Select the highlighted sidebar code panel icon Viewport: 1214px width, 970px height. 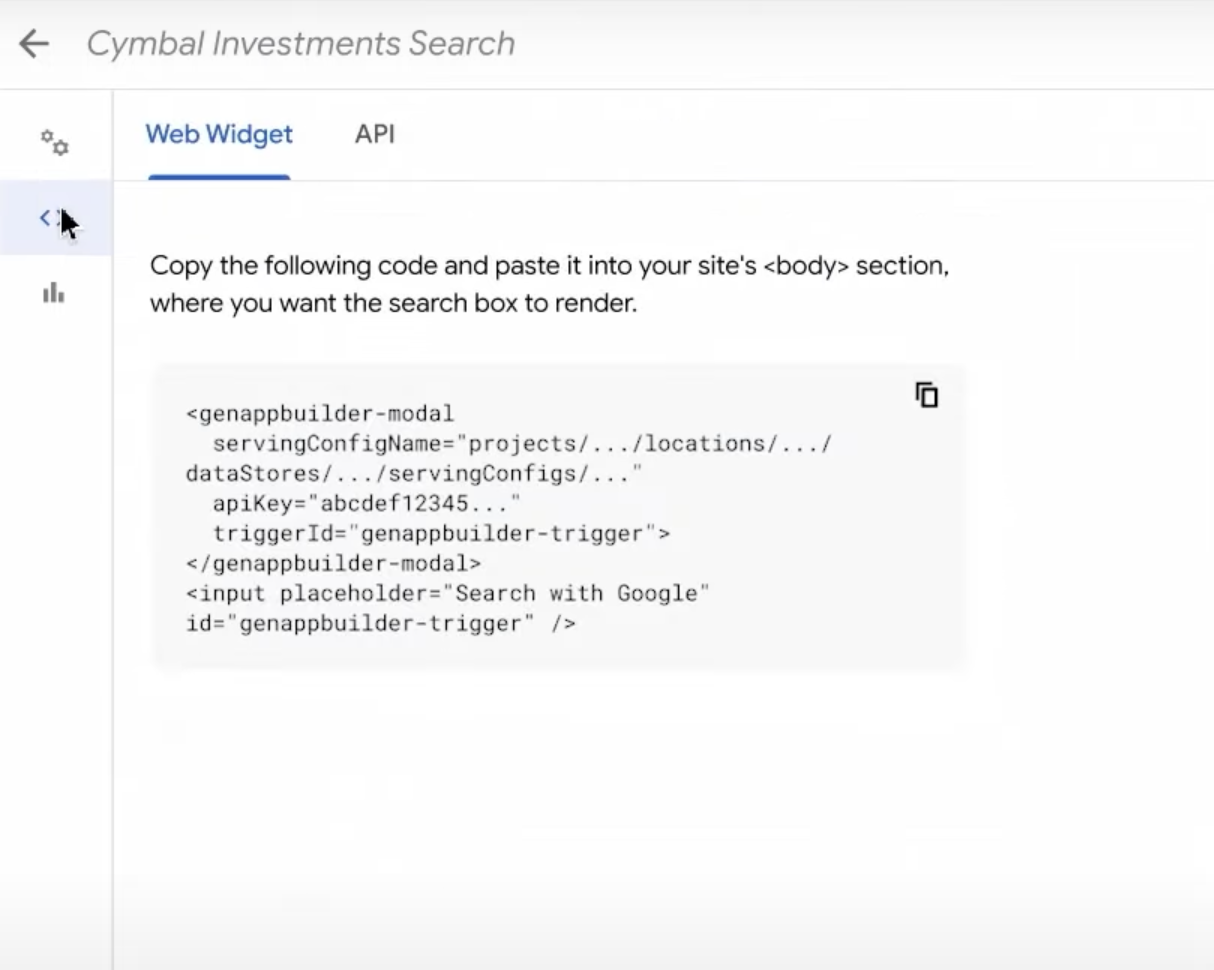pyautogui.click(x=50, y=218)
